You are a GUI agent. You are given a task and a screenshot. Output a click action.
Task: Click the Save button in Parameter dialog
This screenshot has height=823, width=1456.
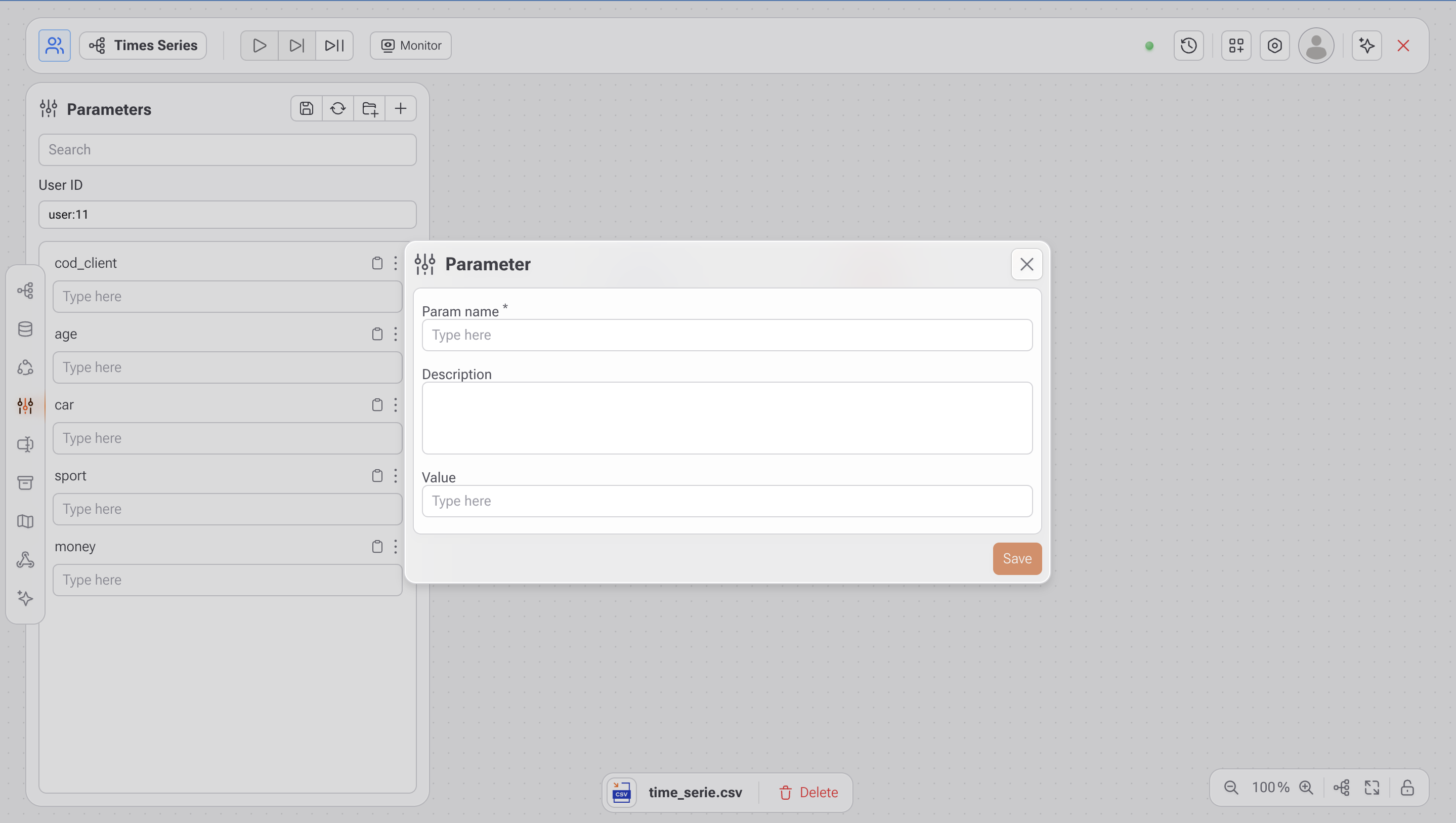[1017, 558]
